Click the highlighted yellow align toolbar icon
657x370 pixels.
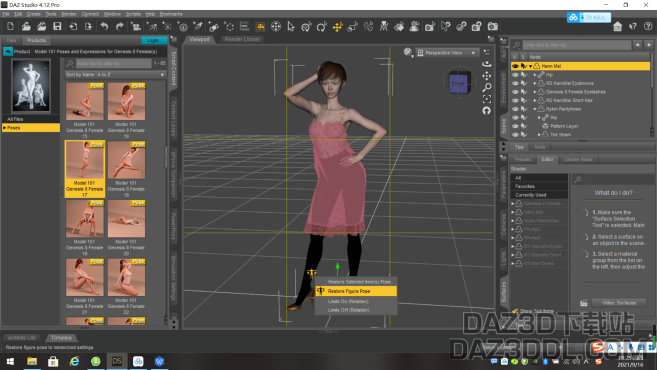[260, 27]
